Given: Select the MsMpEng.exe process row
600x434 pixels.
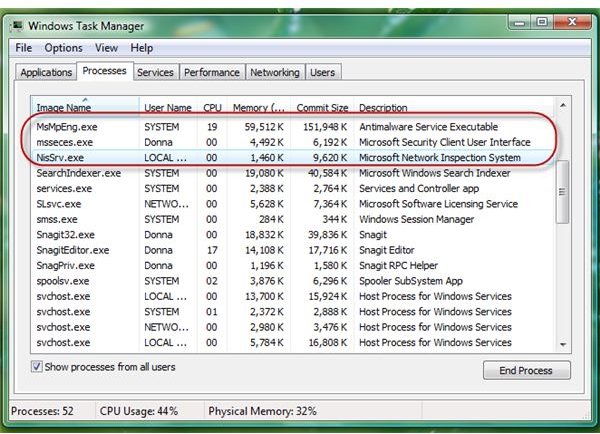Looking at the screenshot, I should [x=292, y=127].
